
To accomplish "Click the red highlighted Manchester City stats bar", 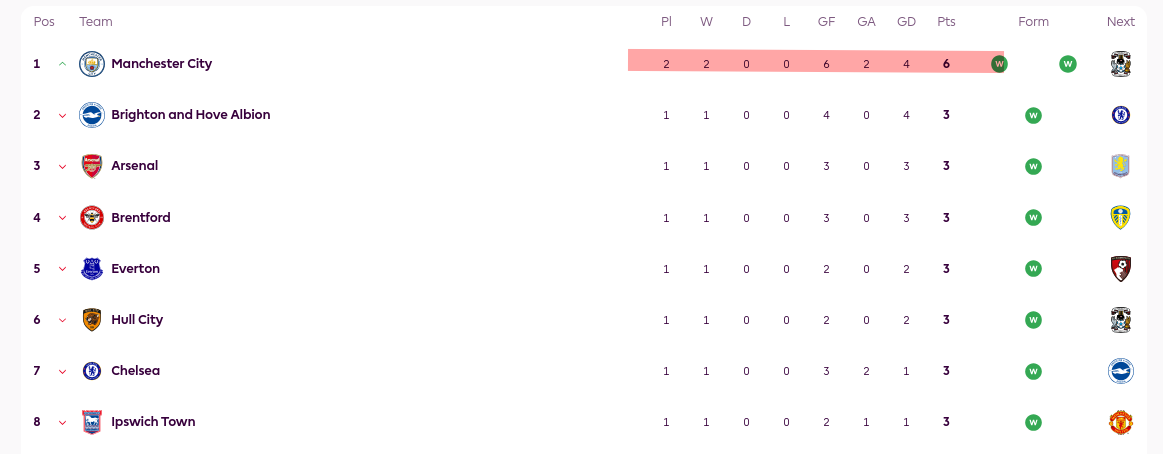I will point(816,62).
